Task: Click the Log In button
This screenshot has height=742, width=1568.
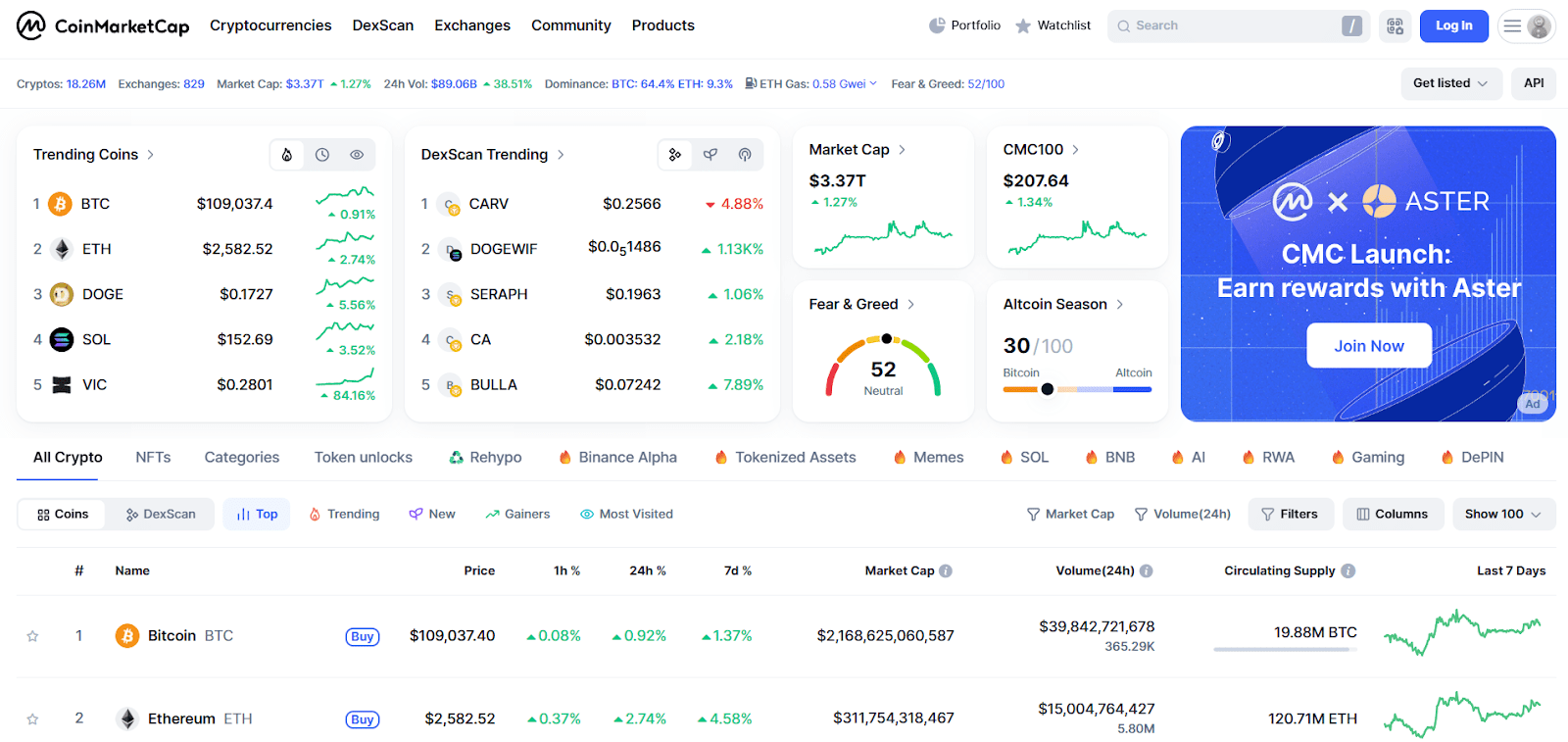Action: click(1453, 26)
